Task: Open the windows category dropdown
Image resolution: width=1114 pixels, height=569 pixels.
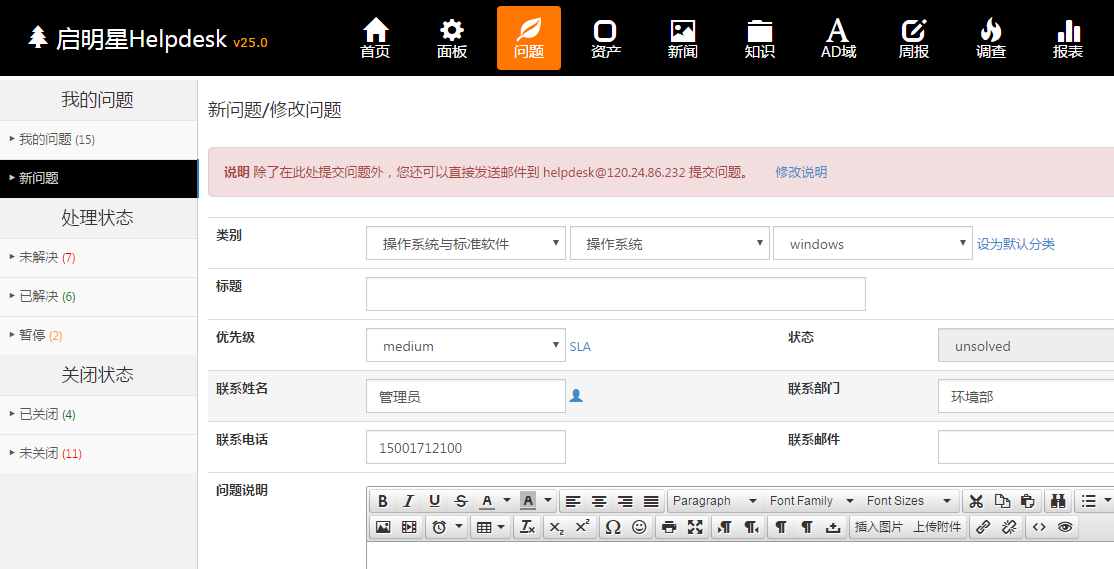Action: point(872,243)
